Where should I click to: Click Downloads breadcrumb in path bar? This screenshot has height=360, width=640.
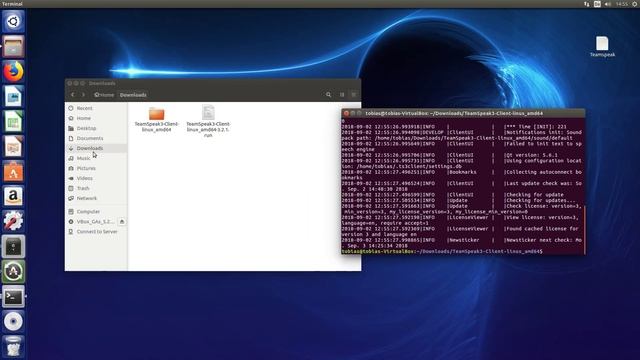[x=133, y=95]
